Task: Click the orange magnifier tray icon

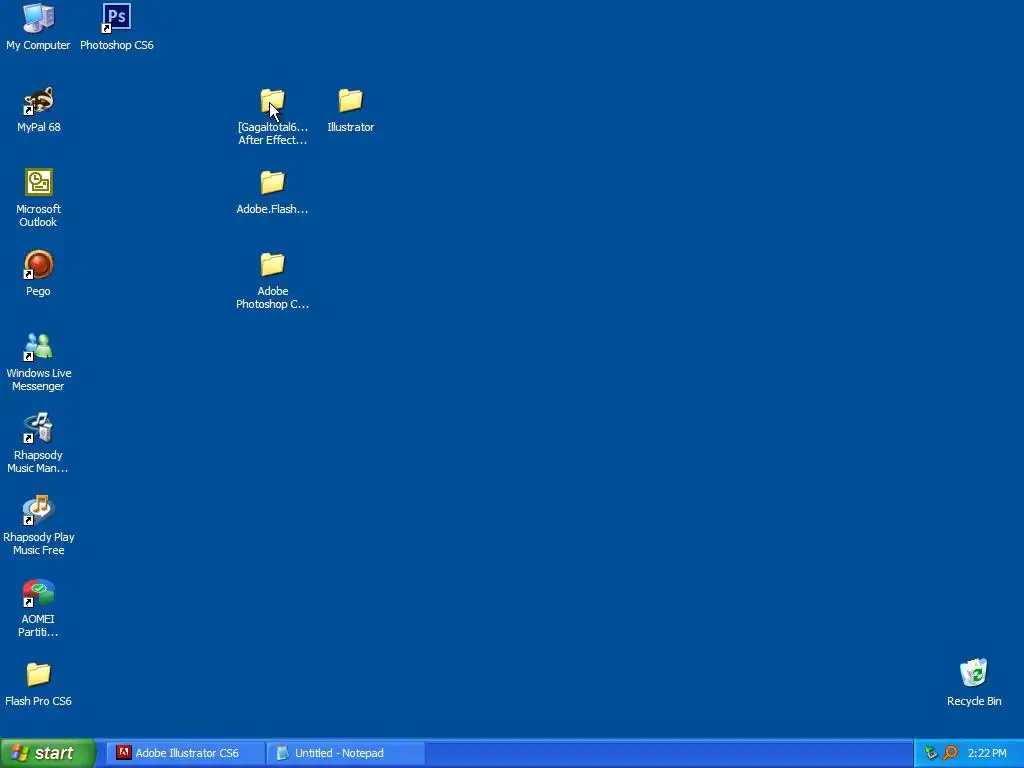Action: pyautogui.click(x=950, y=753)
